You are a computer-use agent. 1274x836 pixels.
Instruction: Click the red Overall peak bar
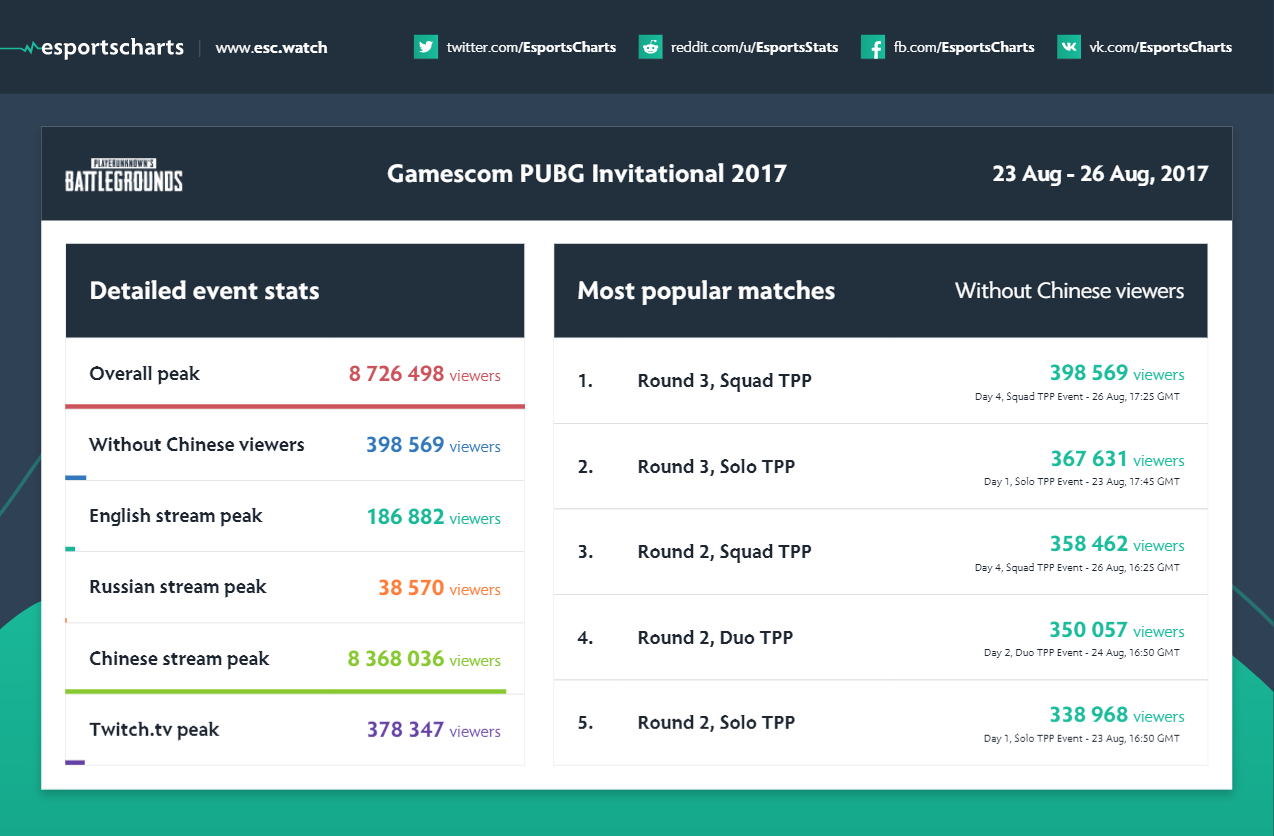click(x=294, y=406)
